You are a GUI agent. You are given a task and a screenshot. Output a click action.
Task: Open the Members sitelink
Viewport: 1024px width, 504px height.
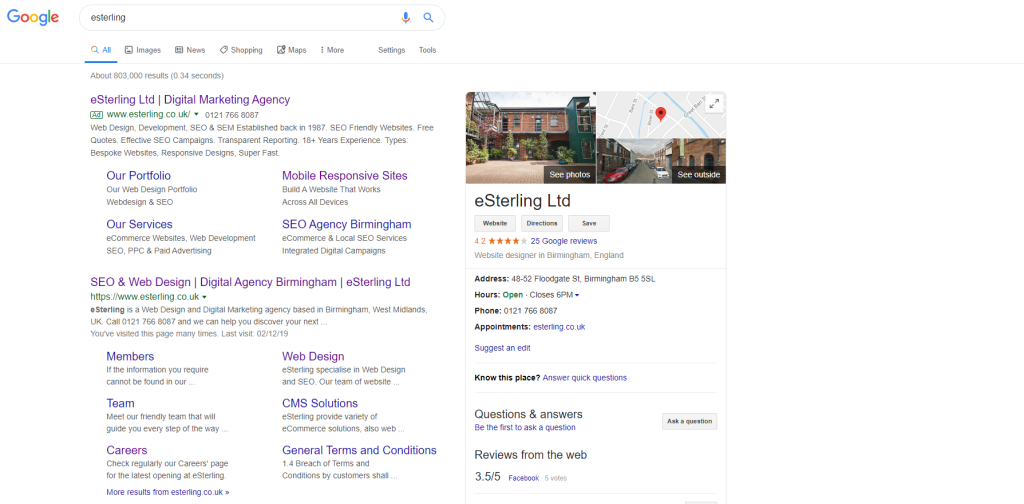click(130, 356)
